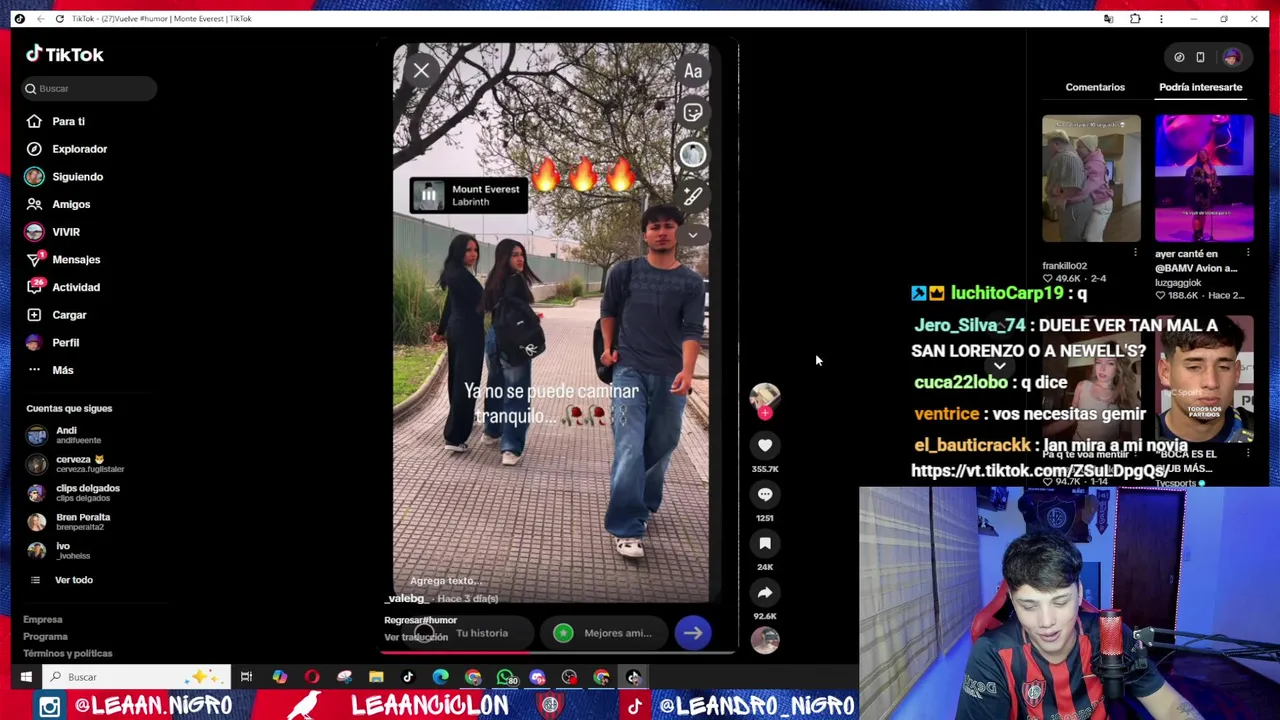Post with the blue arrow send button
This screenshot has height=720, width=1280.
[693, 633]
